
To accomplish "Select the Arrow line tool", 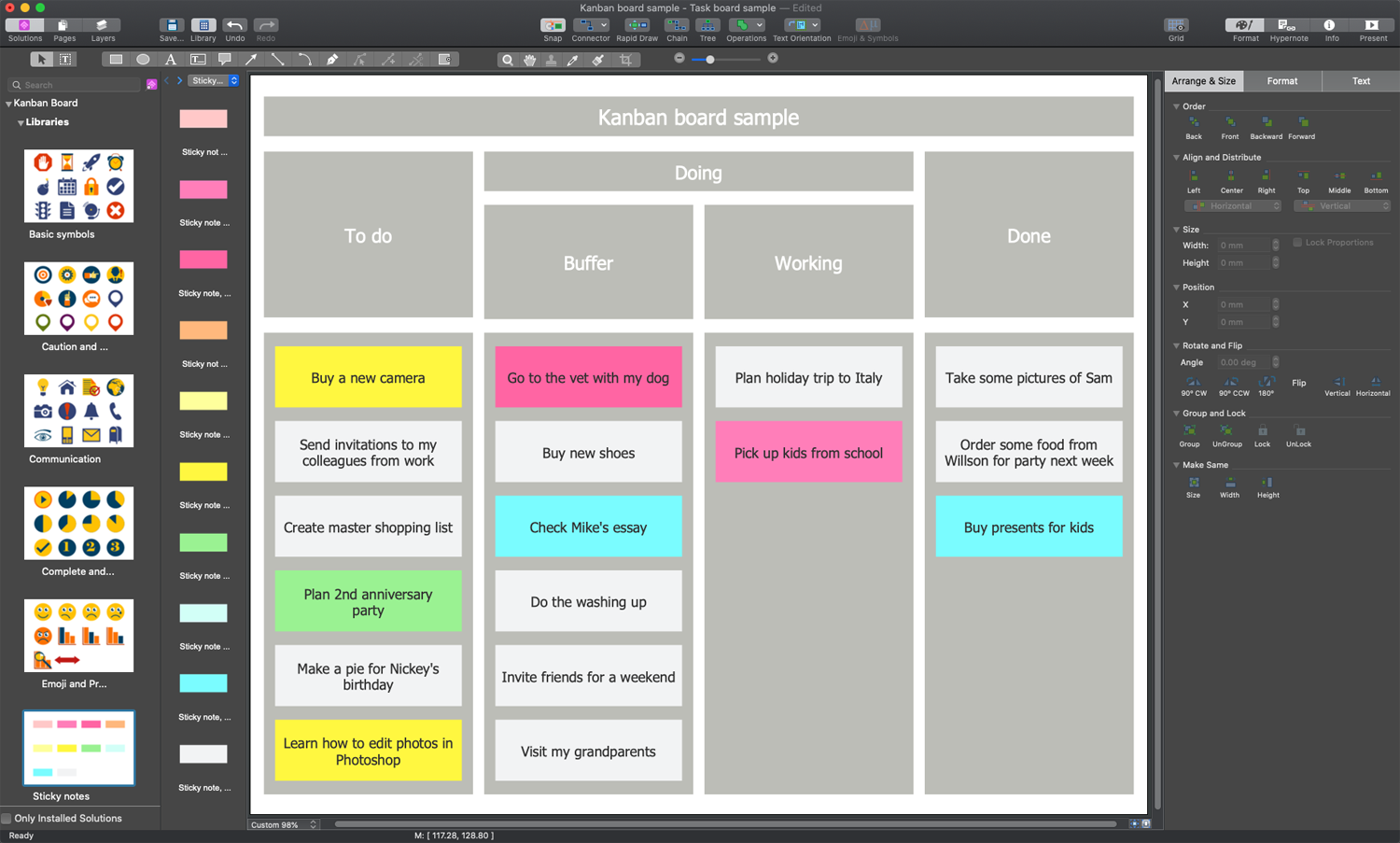I will [251, 59].
